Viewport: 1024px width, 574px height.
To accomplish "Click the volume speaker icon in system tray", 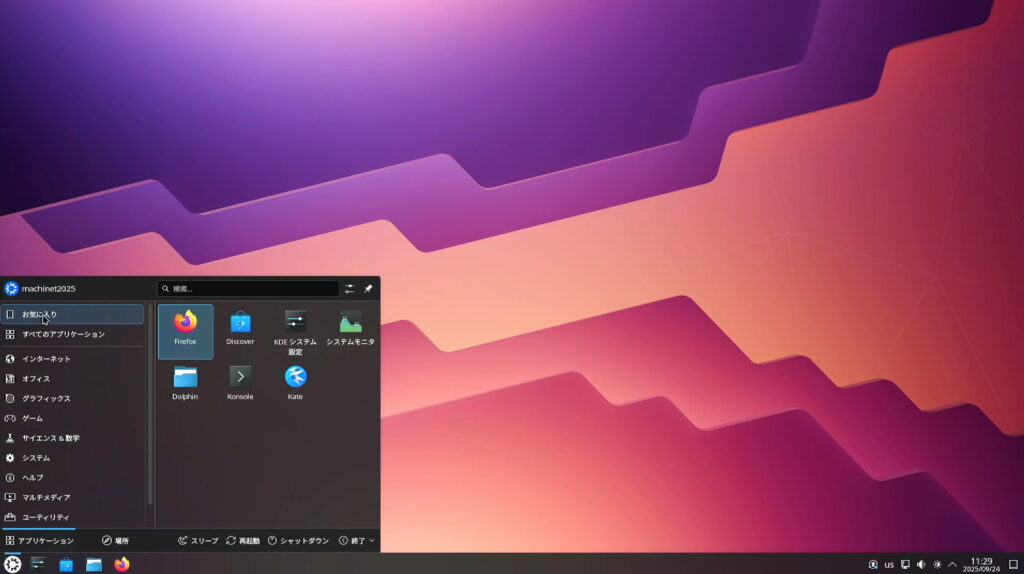I will click(x=921, y=565).
